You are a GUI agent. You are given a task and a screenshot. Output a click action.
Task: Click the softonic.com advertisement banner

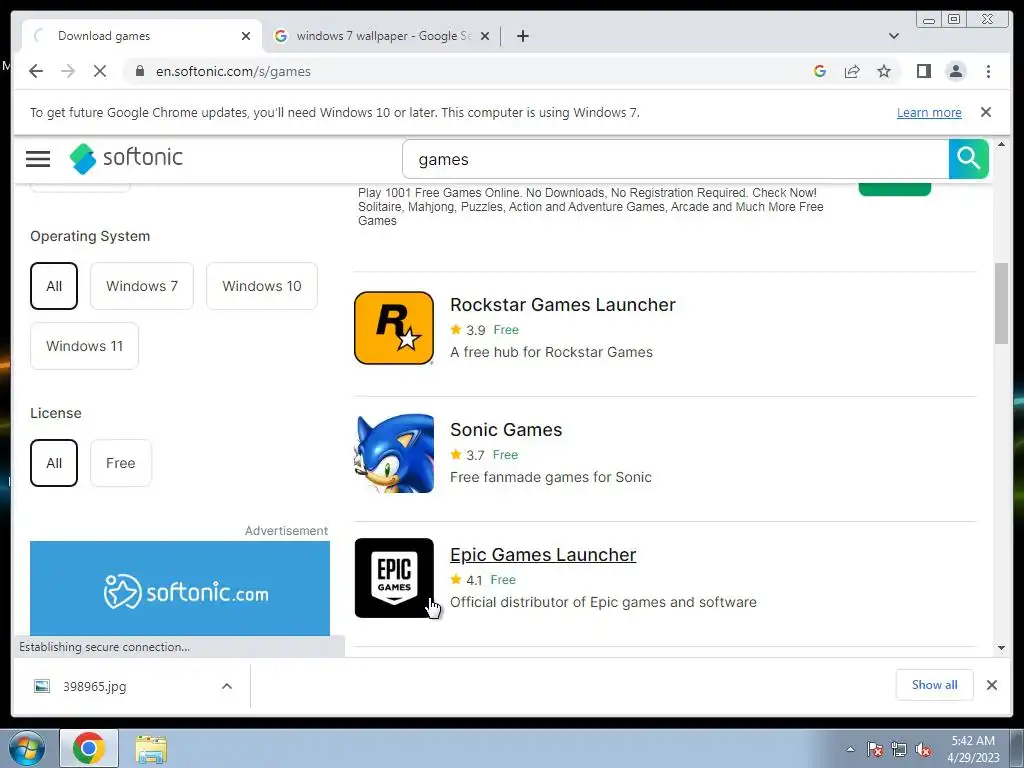pyautogui.click(x=180, y=588)
